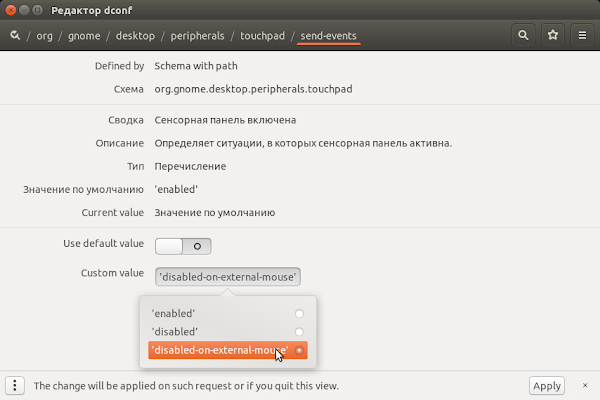Select the send-events path tab

pyautogui.click(x=328, y=36)
